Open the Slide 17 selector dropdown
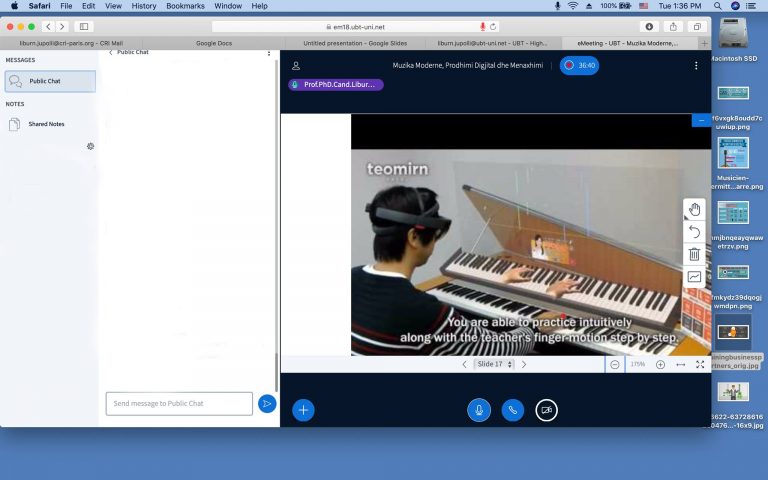Screen dimensions: 768x480 click(494, 364)
